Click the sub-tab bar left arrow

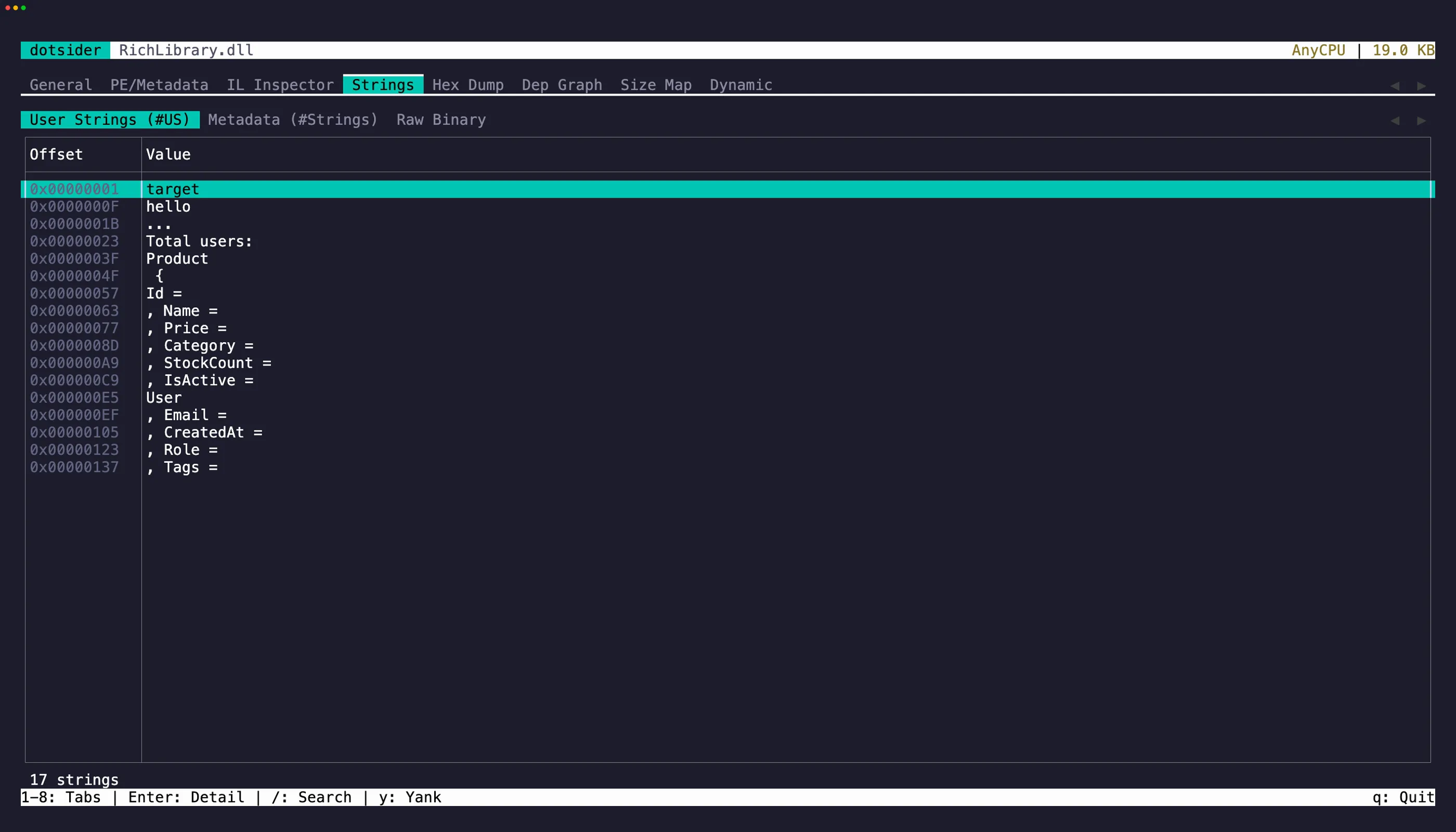(1395, 121)
